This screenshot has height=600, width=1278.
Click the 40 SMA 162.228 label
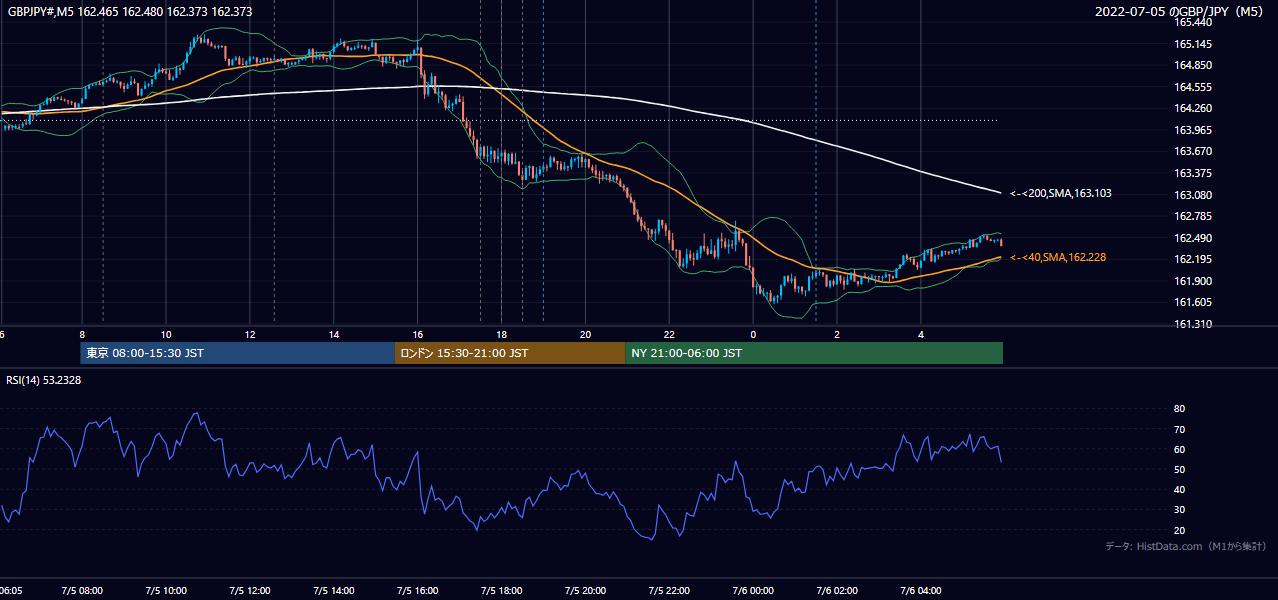[x=1057, y=257]
